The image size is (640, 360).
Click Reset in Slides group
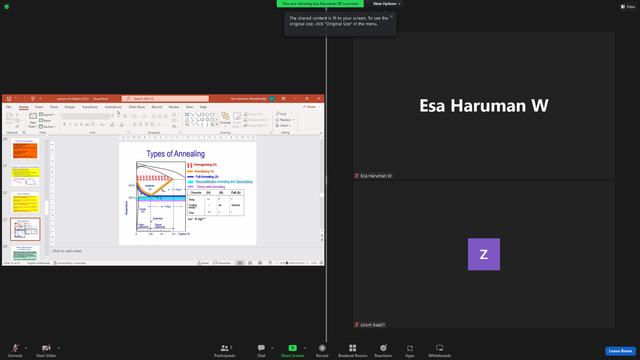pyautogui.click(x=45, y=120)
